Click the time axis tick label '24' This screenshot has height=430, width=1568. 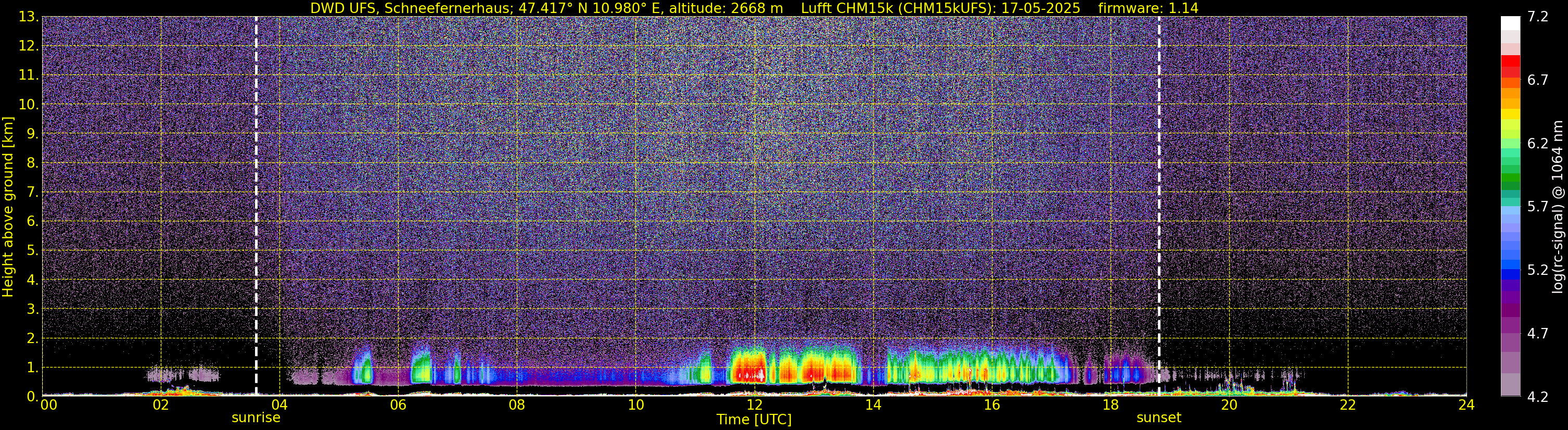pyautogui.click(x=1467, y=405)
